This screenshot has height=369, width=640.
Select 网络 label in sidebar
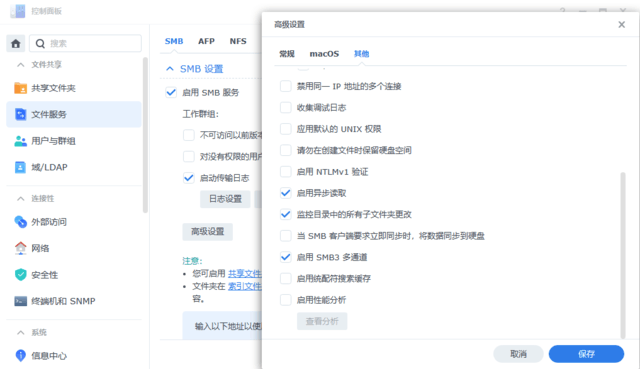pyautogui.click(x=40, y=248)
